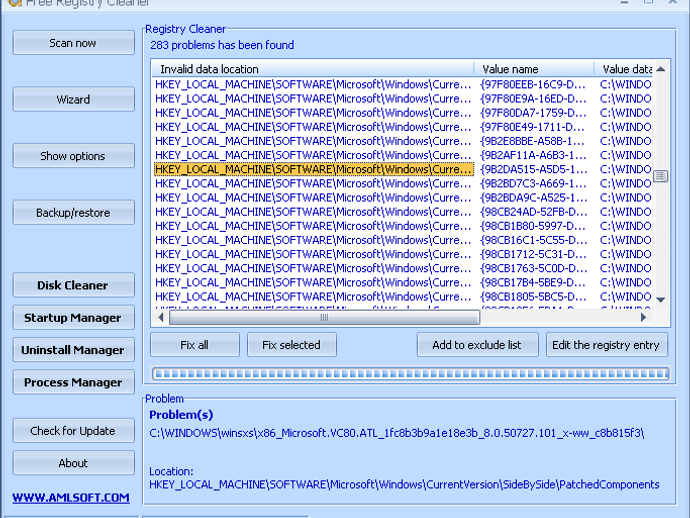
Task: Select row with value {98CB1B80-5997-D...
Action: [x=403, y=226]
